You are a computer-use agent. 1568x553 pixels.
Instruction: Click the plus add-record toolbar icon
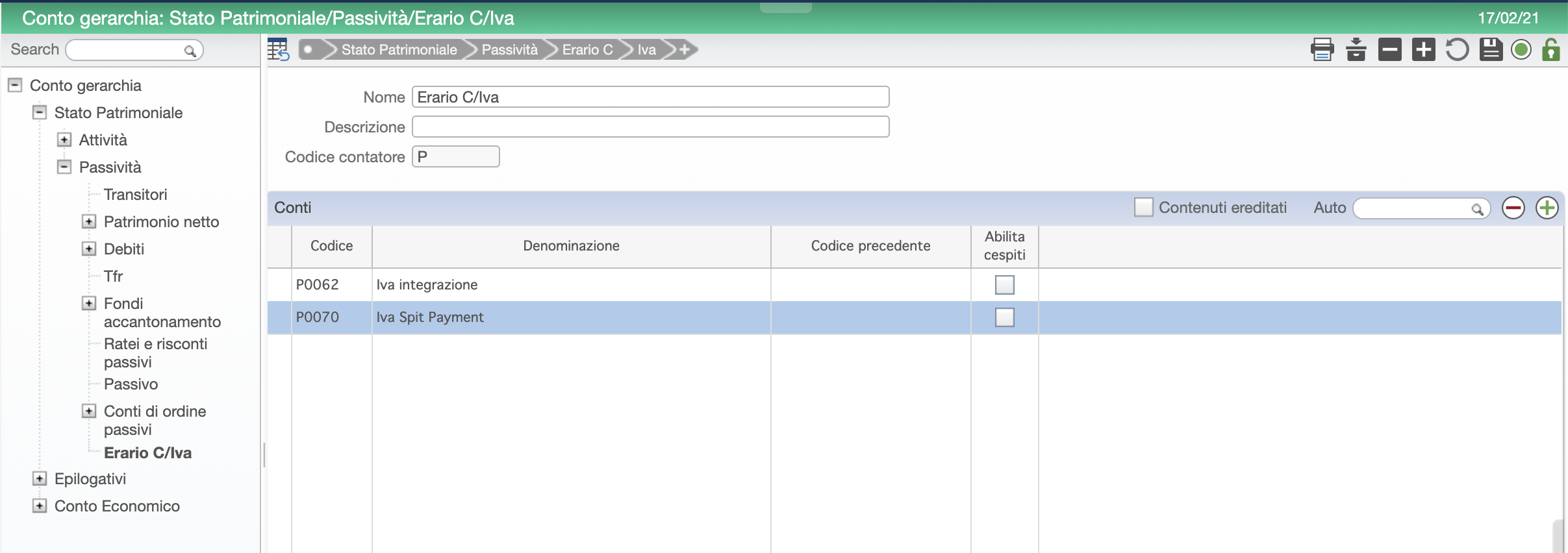click(x=1423, y=49)
